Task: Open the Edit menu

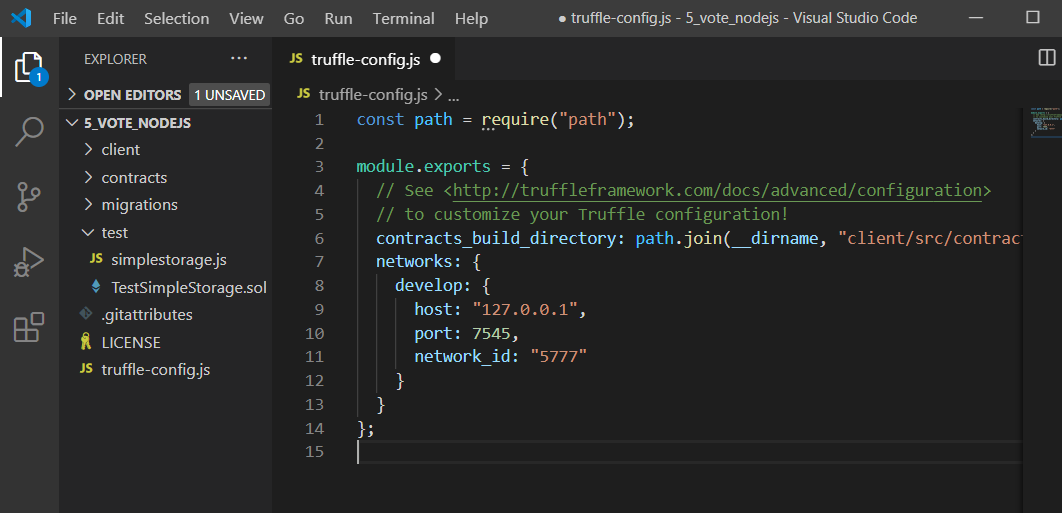Action: click(x=110, y=18)
